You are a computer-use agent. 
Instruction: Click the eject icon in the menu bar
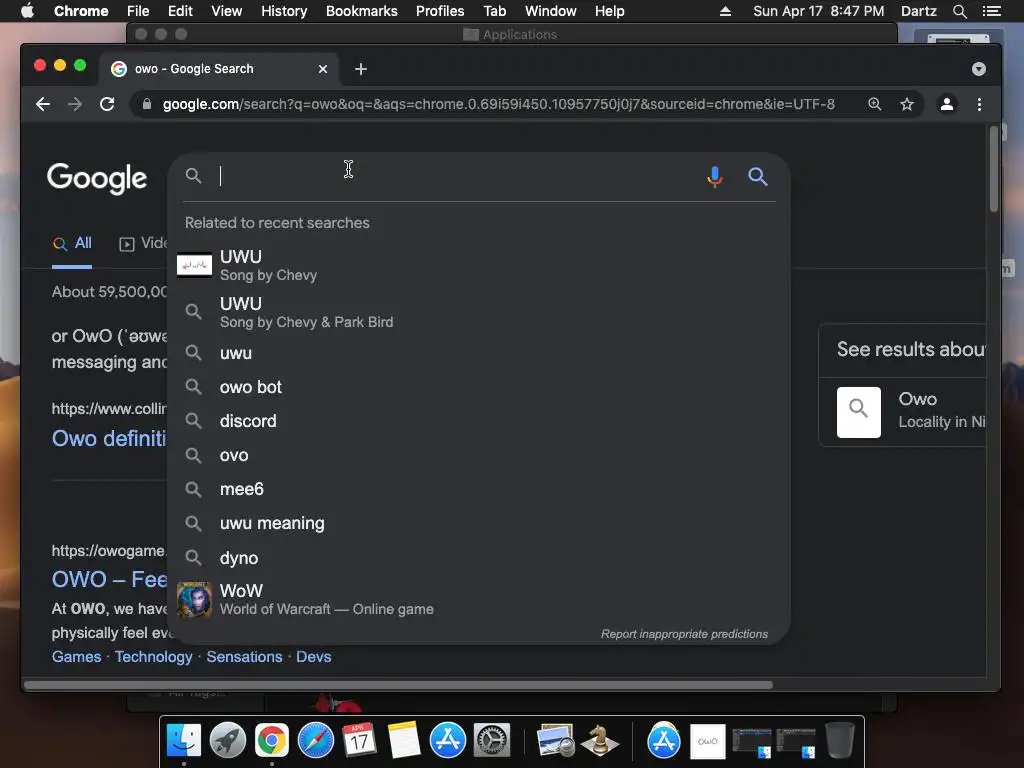(725, 11)
